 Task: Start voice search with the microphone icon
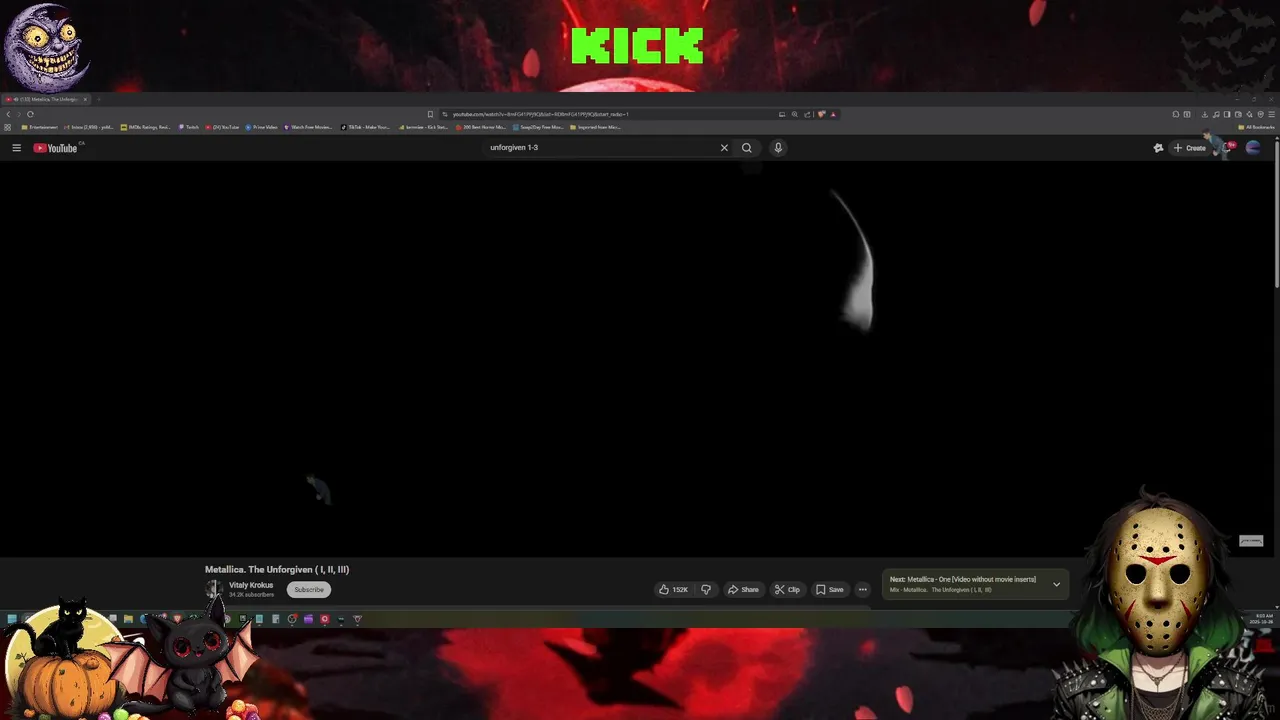coord(778,148)
